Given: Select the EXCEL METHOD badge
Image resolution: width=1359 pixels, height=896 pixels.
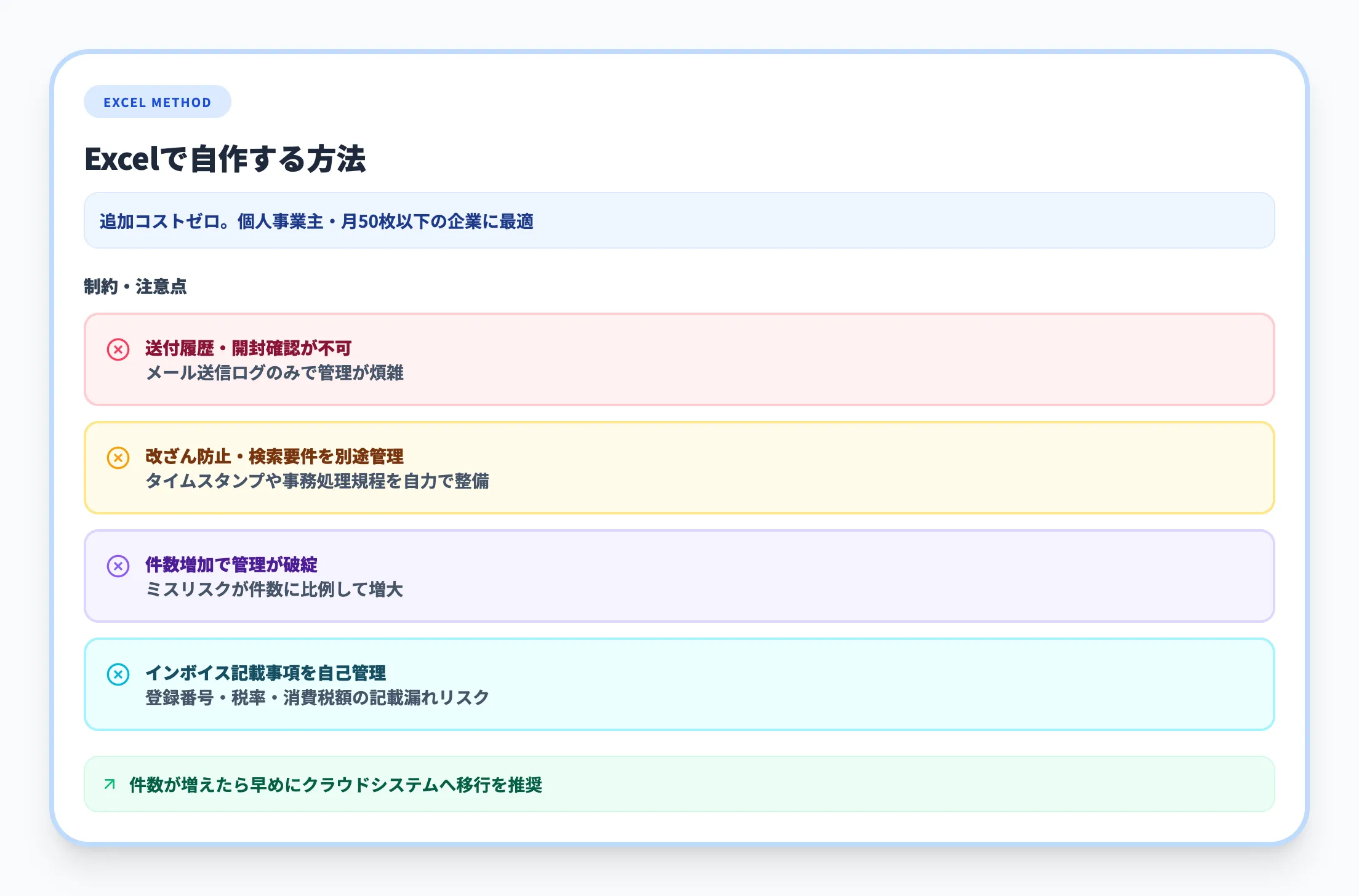Looking at the screenshot, I should coord(158,102).
